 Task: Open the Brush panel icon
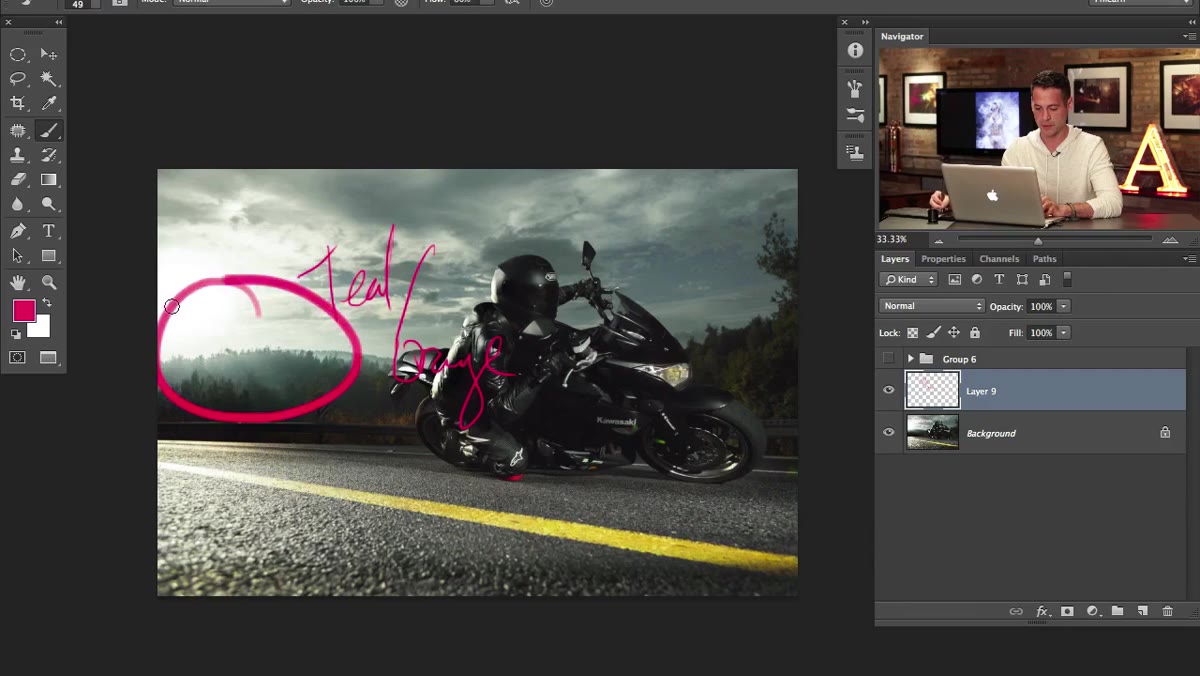click(x=855, y=88)
